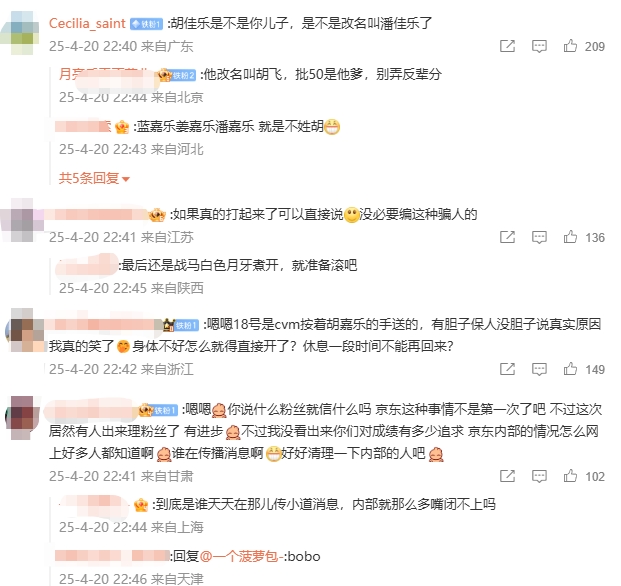Screen dimensions: 621x586
Task: Share the Gansu comment via forward icon
Action: [507, 476]
